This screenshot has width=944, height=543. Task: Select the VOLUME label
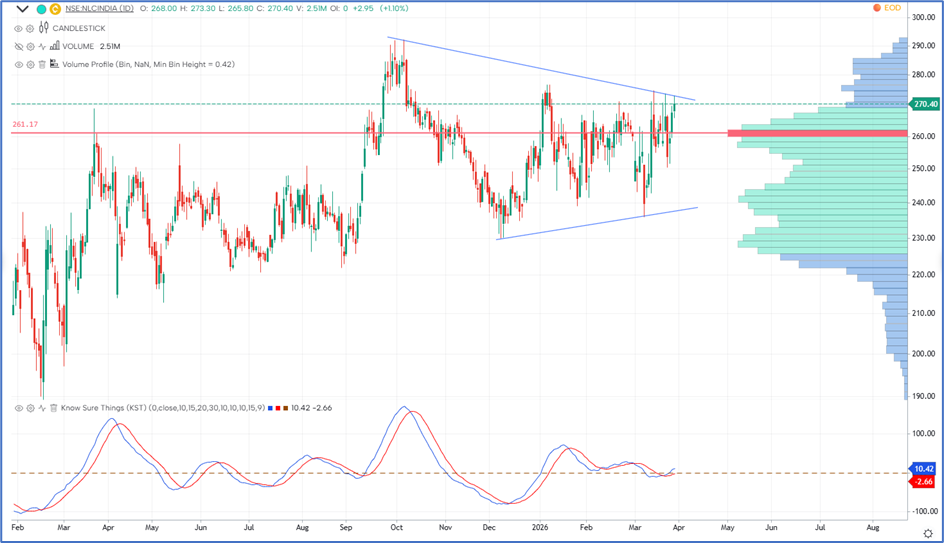pyautogui.click(x=78, y=46)
